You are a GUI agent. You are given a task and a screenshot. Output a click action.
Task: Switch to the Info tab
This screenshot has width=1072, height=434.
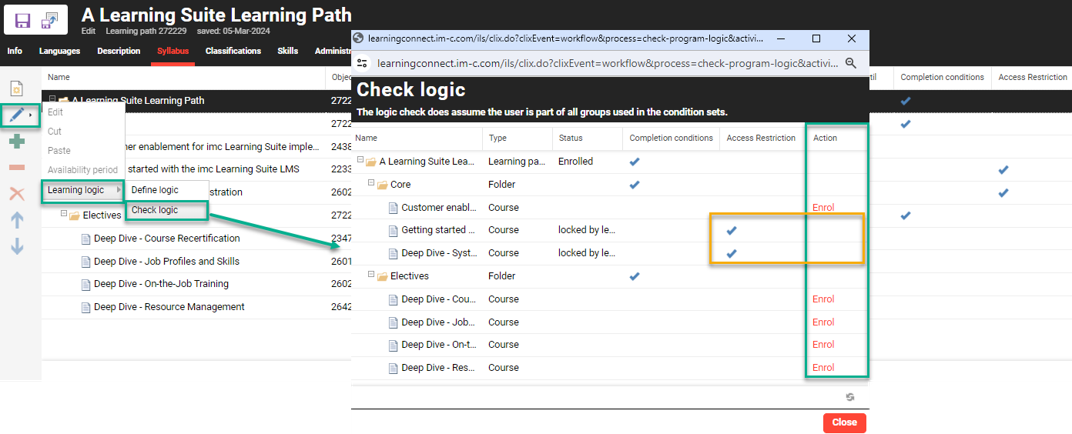(x=14, y=51)
